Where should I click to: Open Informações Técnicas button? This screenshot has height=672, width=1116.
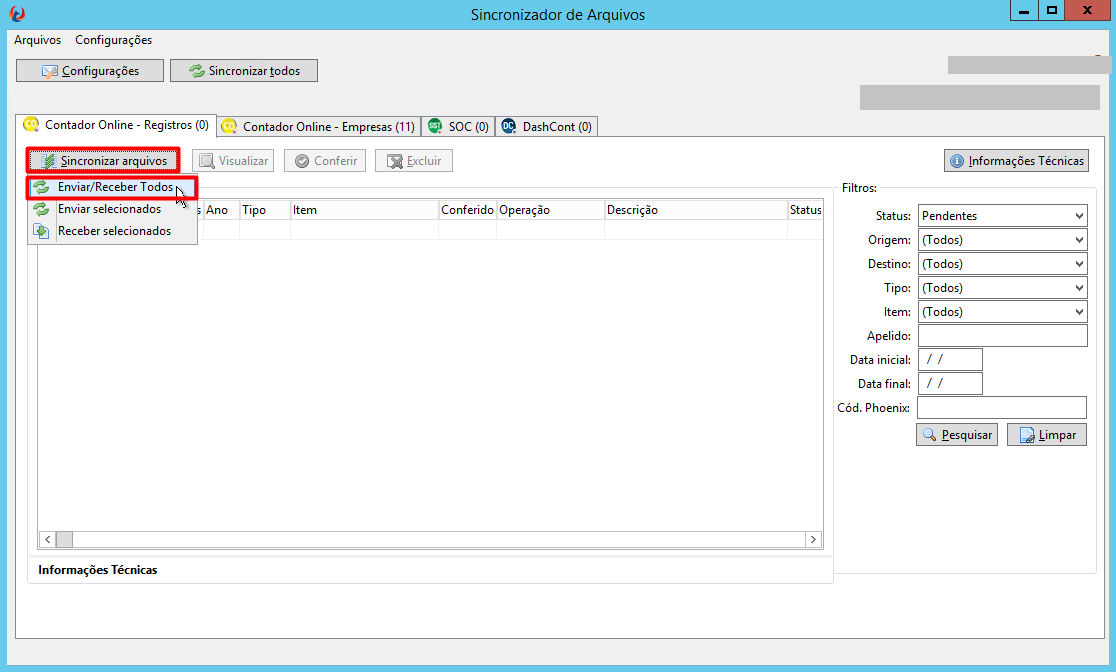(1016, 161)
